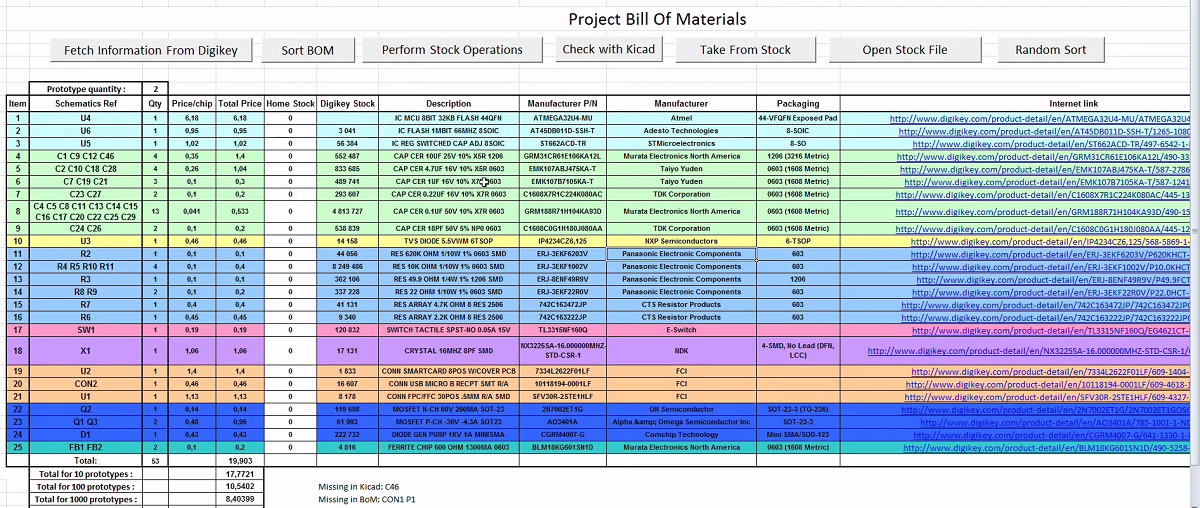The width and height of the screenshot is (1200, 508).
Task: Select schematics ref cell FB1 FB2
Action: tap(86, 448)
